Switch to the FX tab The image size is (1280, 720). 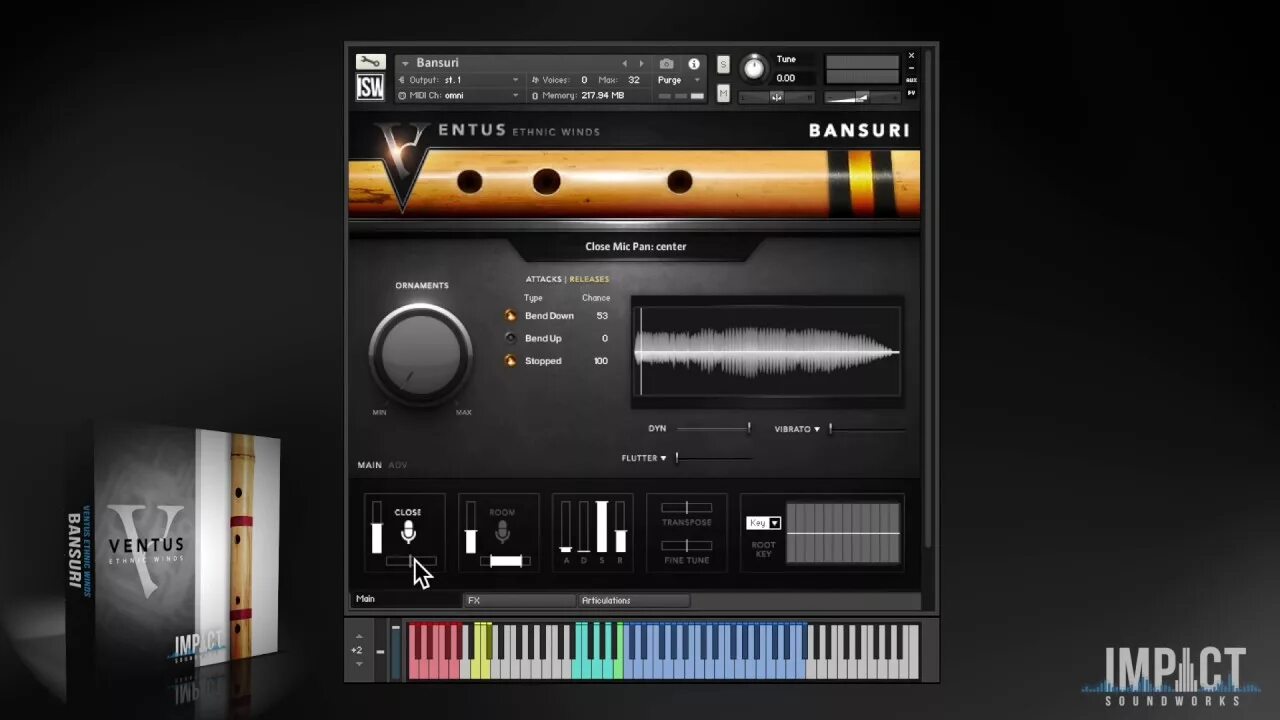tap(518, 600)
